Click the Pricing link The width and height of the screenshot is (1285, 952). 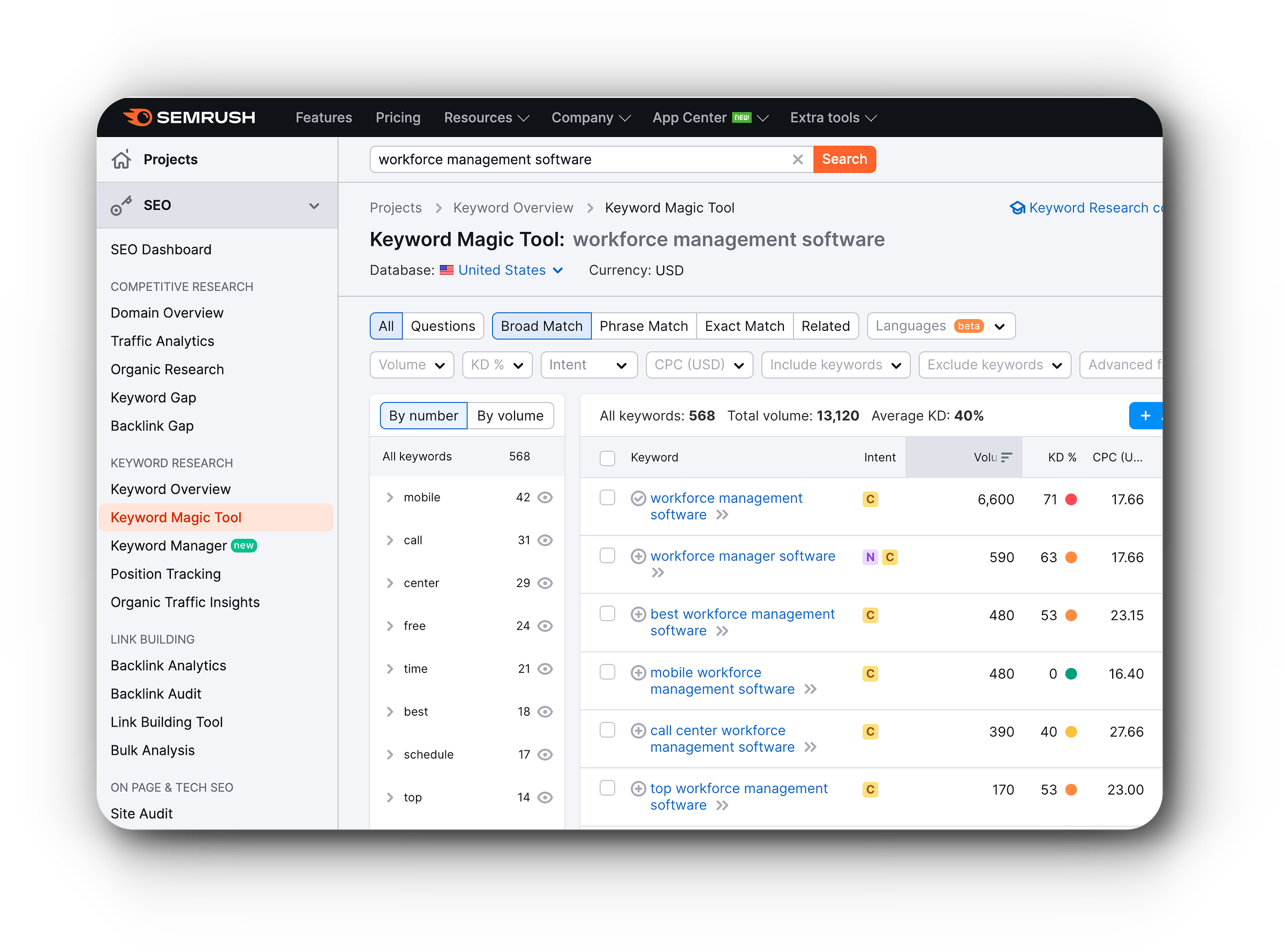[x=398, y=118]
